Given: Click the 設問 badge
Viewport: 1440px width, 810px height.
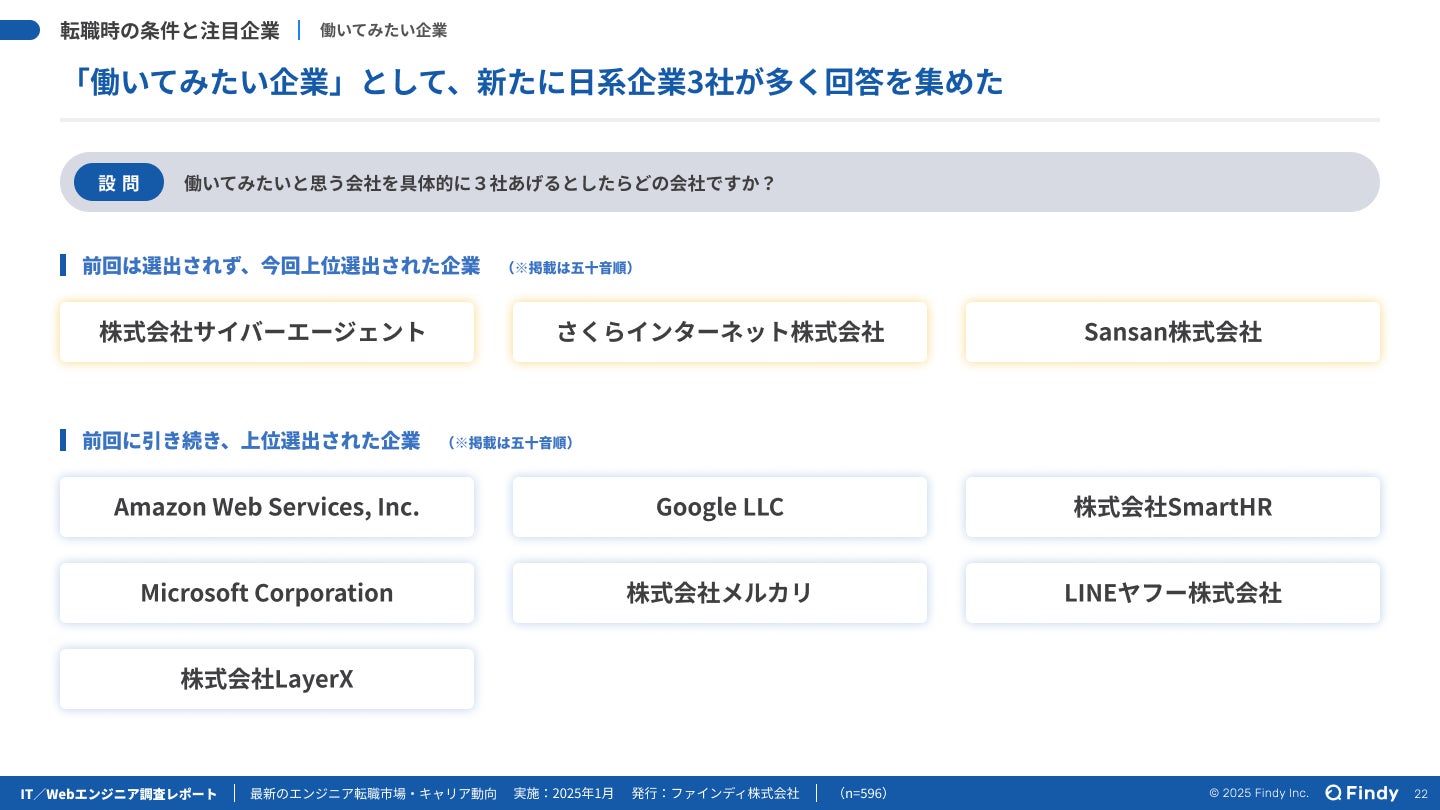Looking at the screenshot, I should point(119,183).
